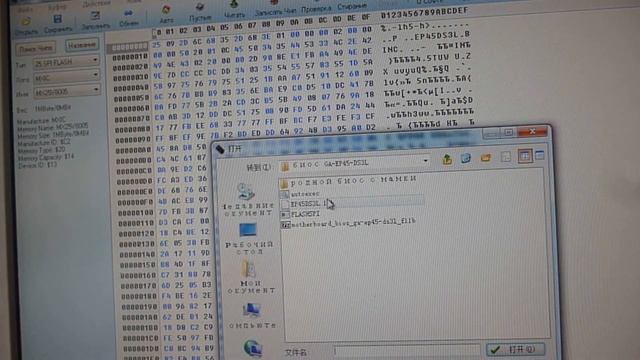Click the Сохранить floppy disk toolbar icon

pos(58,19)
